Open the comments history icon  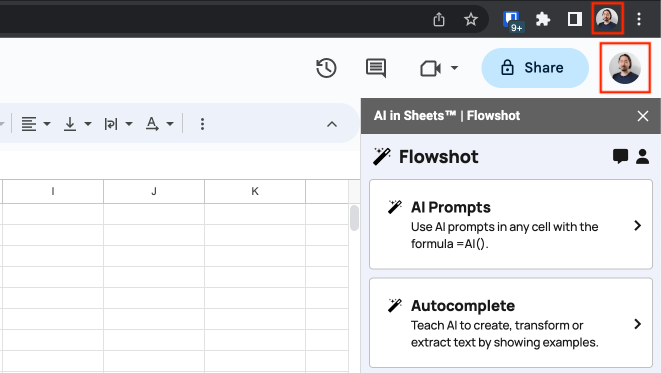pos(376,68)
